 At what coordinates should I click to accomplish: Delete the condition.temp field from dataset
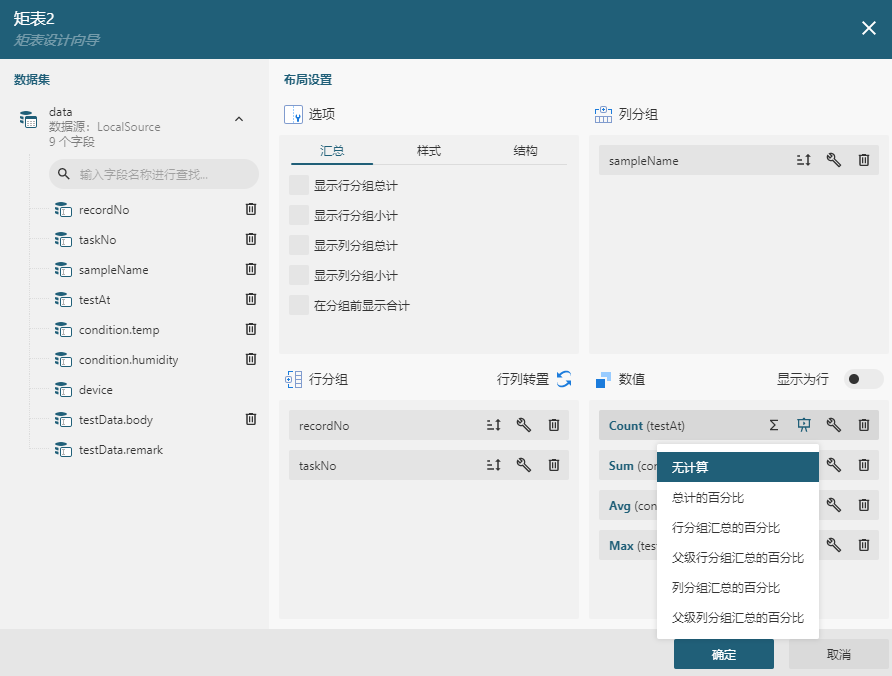251,329
